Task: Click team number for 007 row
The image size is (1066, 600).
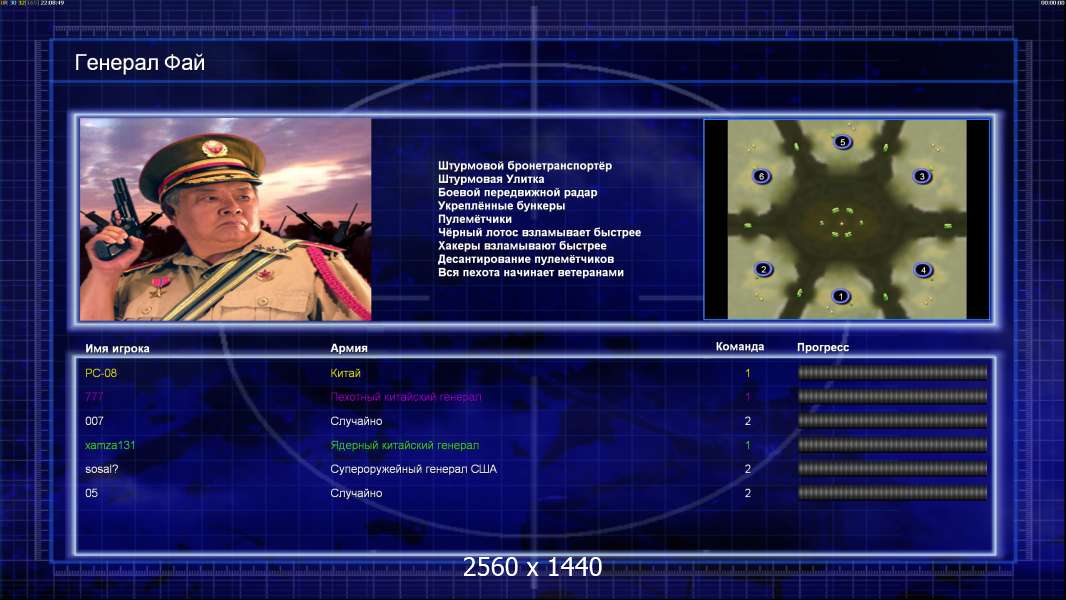Action: coord(748,421)
